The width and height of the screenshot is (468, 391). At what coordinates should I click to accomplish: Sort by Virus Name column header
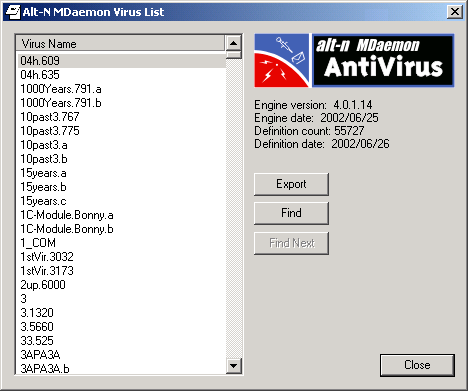point(120,43)
